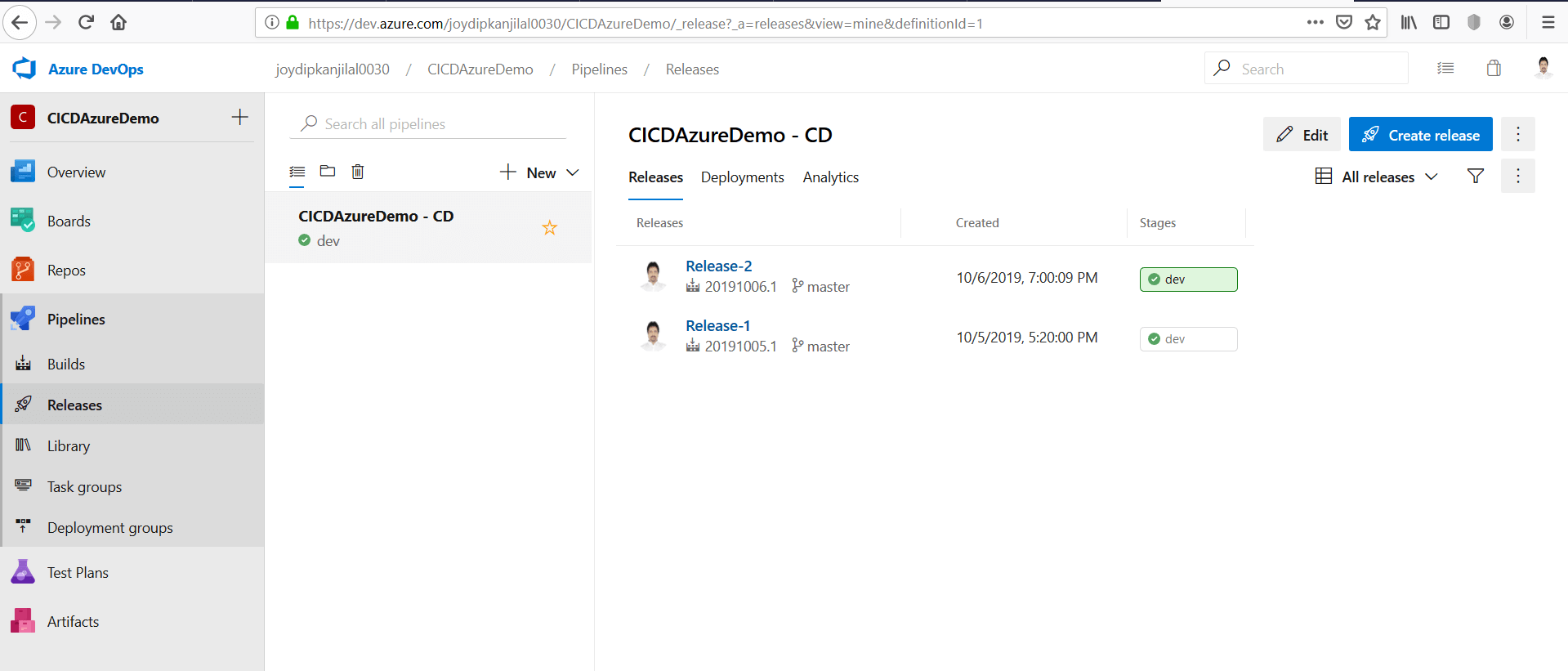Open Deployment groups in the sidebar
The width and height of the screenshot is (1568, 671).
point(132,527)
